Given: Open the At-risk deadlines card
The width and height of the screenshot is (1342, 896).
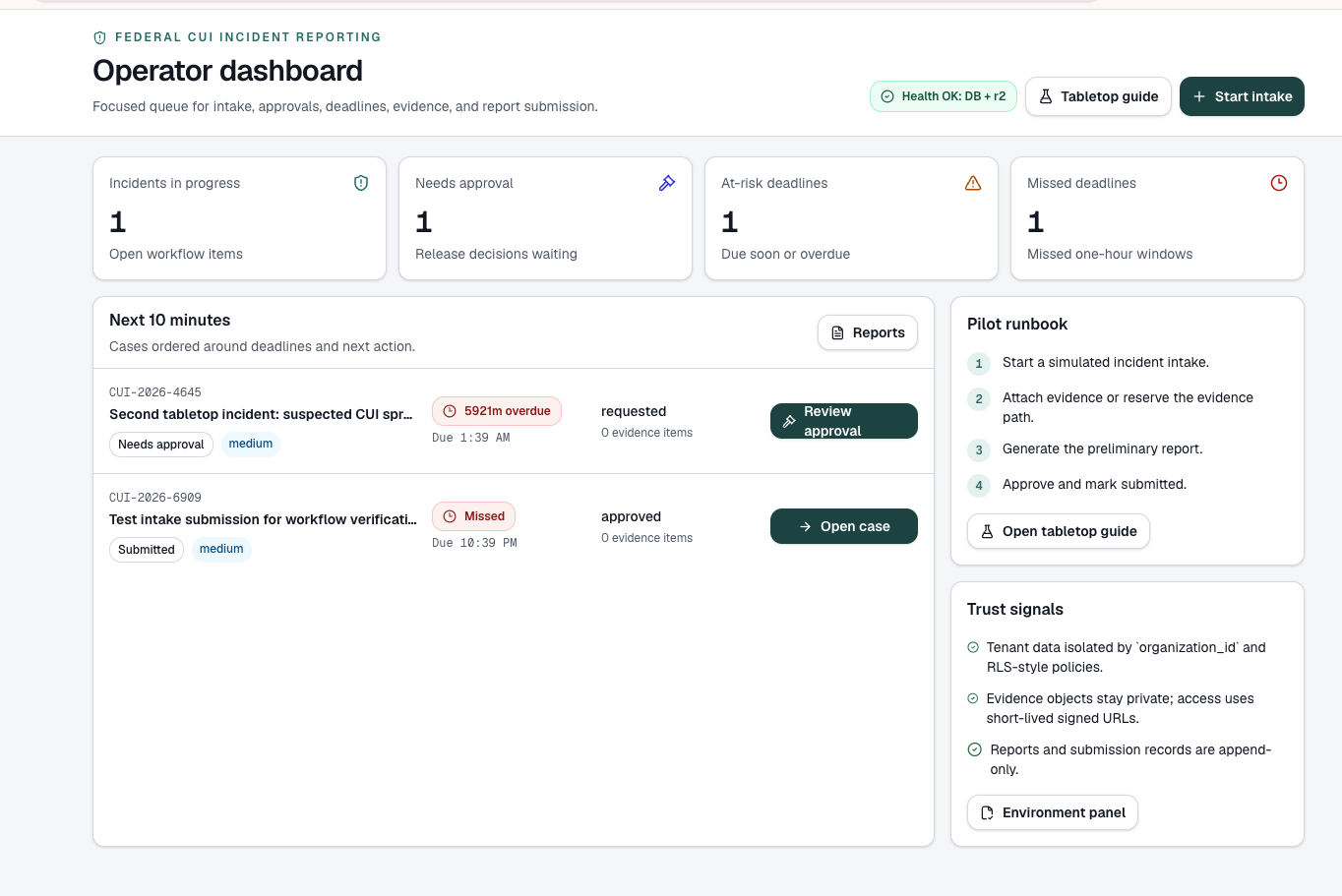Looking at the screenshot, I should click(x=851, y=218).
